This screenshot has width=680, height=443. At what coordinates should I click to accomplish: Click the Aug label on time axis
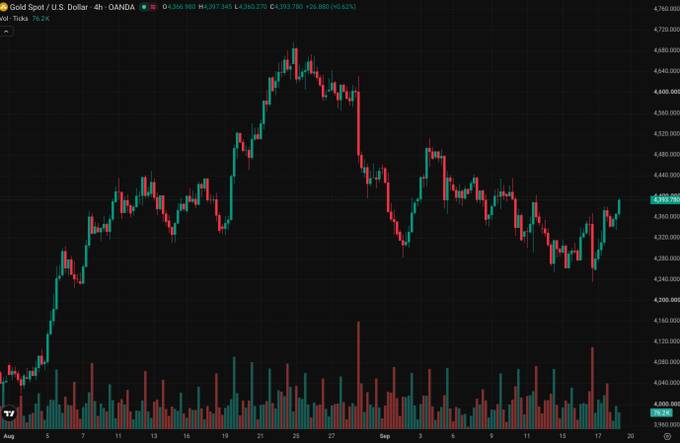pyautogui.click(x=9, y=436)
